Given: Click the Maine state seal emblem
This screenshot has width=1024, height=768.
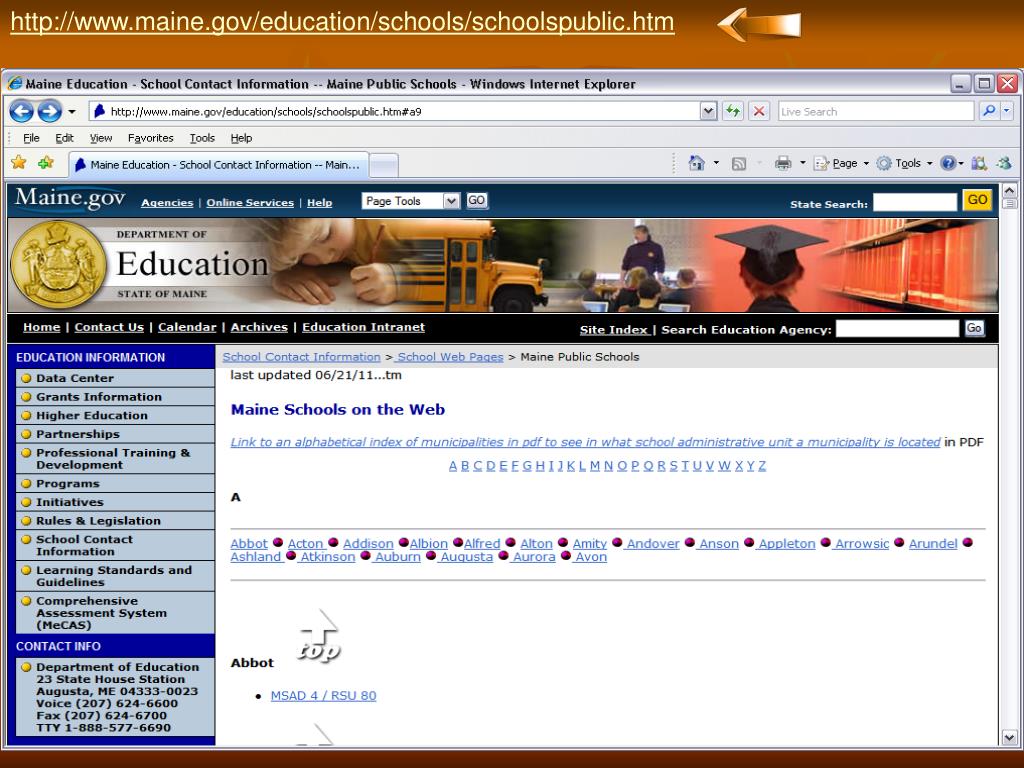Looking at the screenshot, I should click(58, 265).
